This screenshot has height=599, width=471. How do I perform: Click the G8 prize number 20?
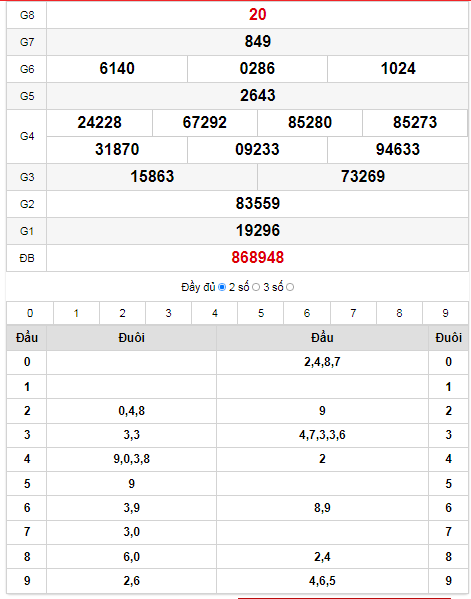[257, 15]
